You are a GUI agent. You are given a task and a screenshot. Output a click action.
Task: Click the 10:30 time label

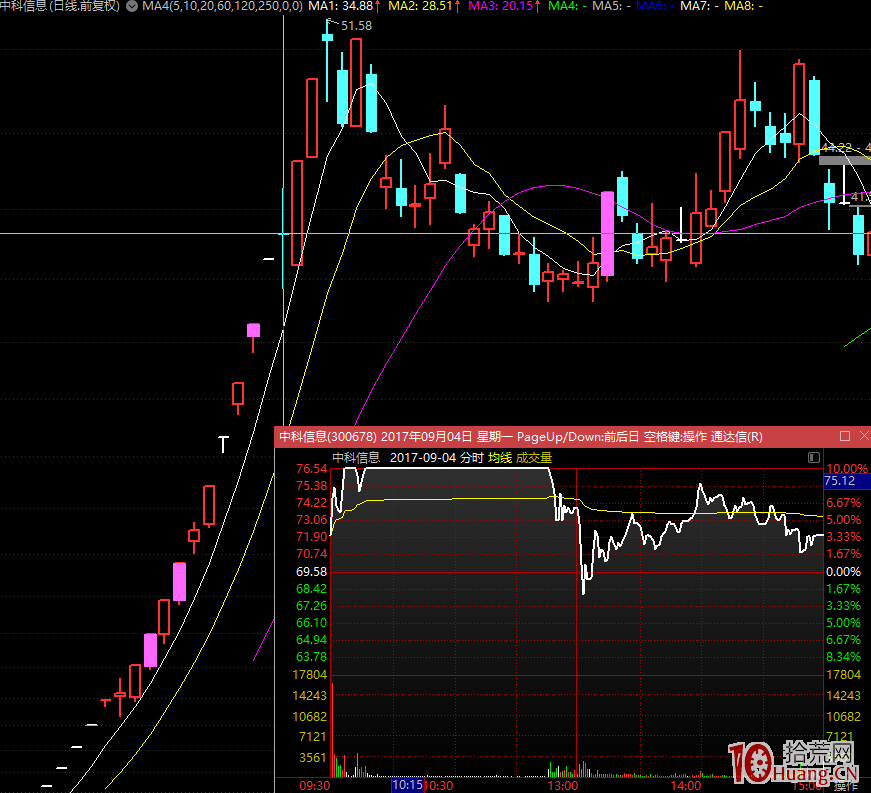(439, 786)
